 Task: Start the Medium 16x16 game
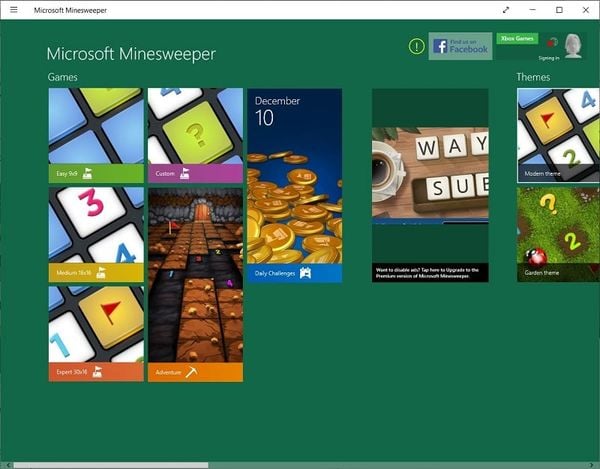(96, 234)
